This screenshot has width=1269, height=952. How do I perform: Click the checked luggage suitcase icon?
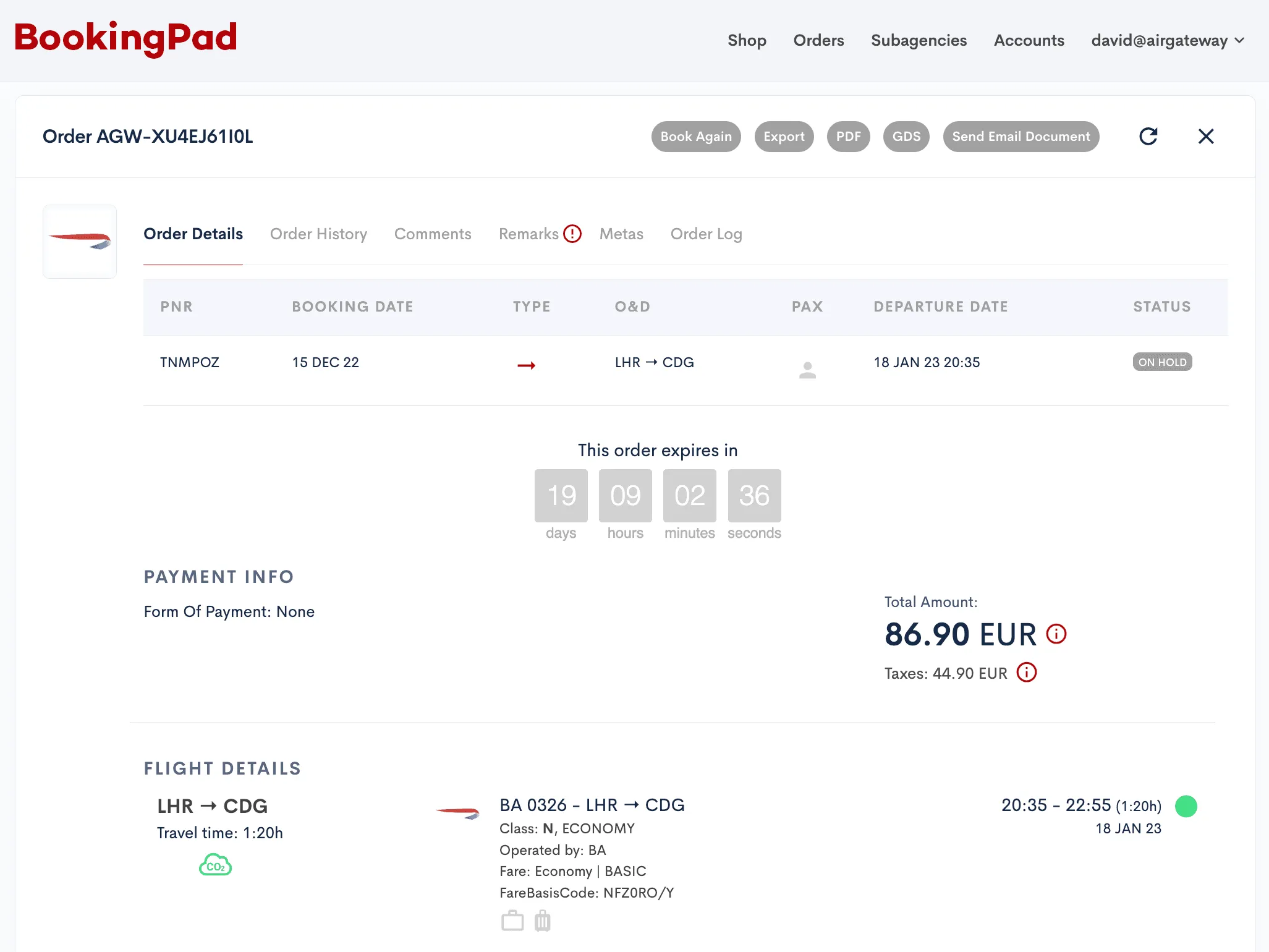coord(542,920)
